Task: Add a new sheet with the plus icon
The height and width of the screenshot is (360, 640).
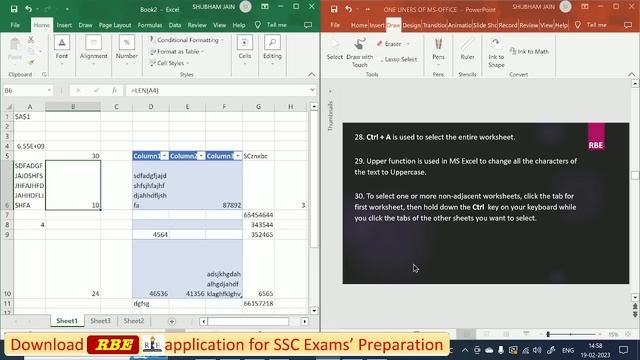Action: (172, 322)
